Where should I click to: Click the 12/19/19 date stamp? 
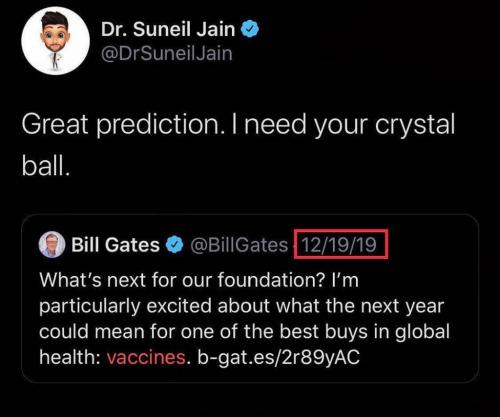(339, 245)
